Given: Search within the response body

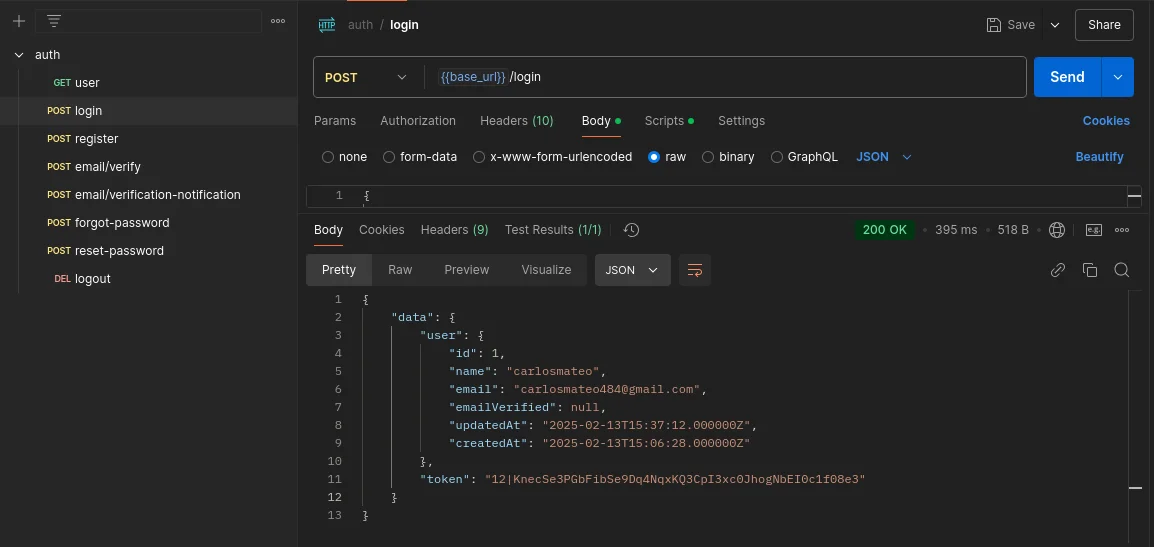Looking at the screenshot, I should coord(1122,270).
